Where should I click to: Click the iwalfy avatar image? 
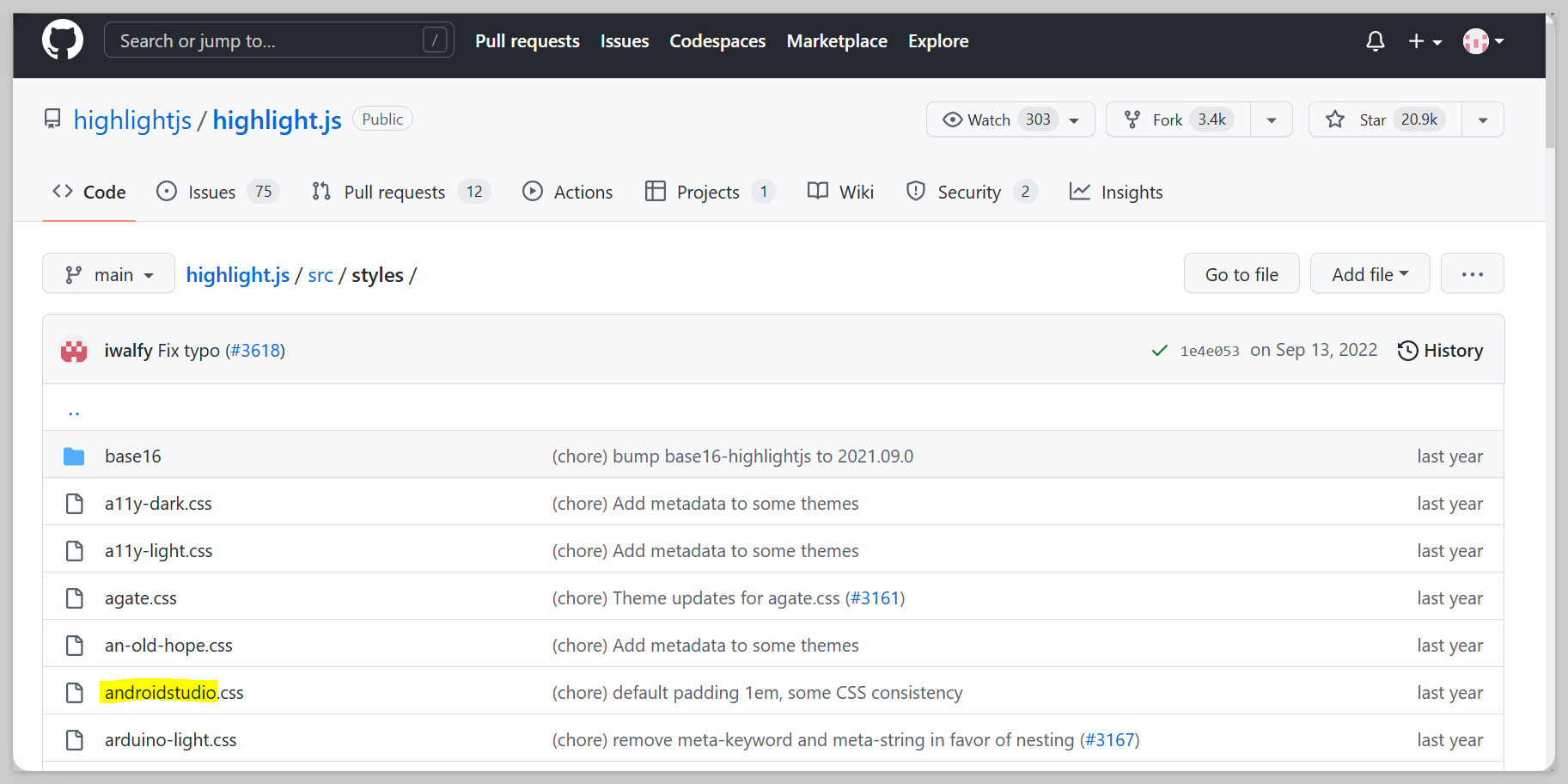74,350
